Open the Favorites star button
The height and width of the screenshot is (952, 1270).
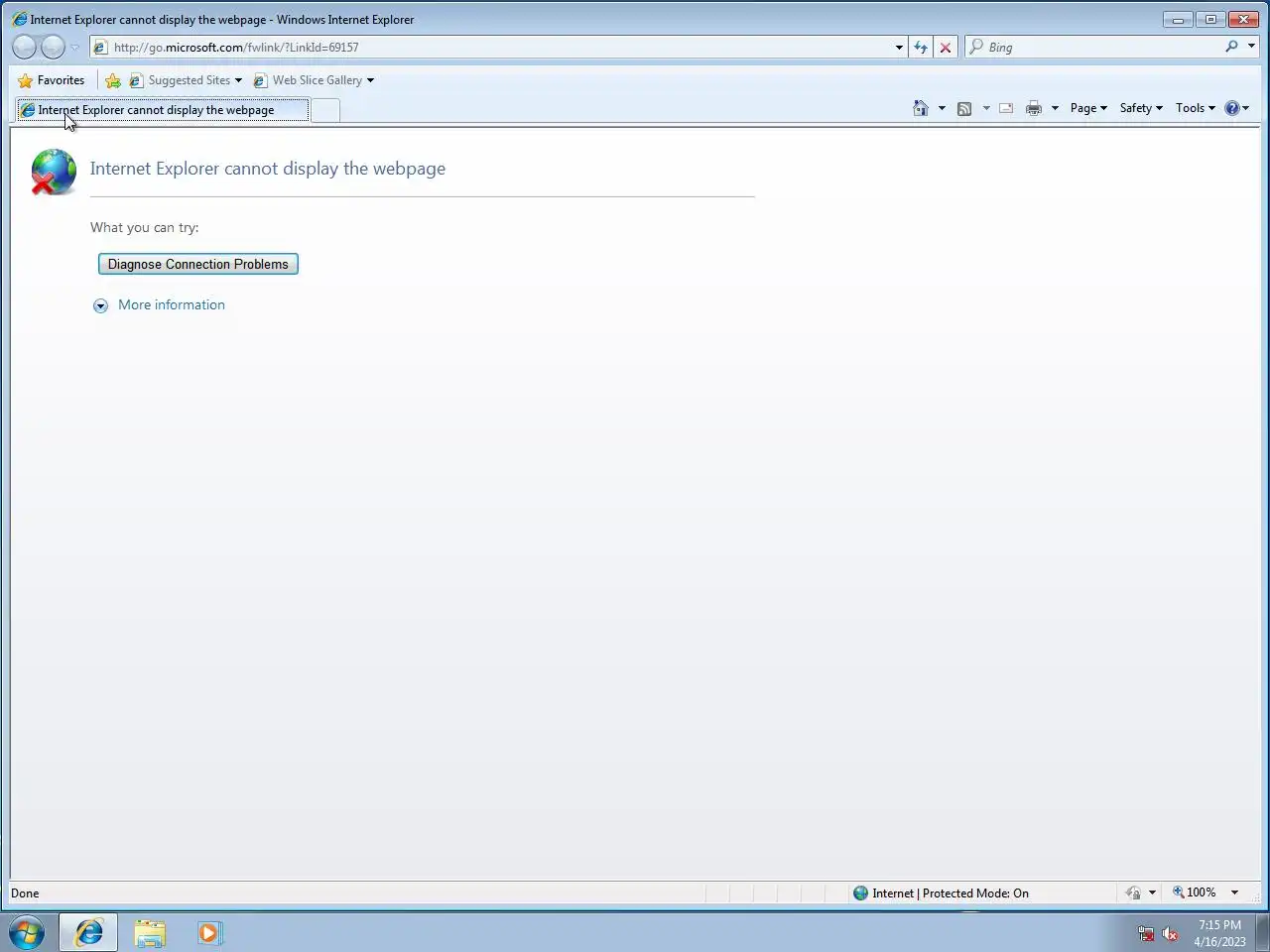click(52, 80)
